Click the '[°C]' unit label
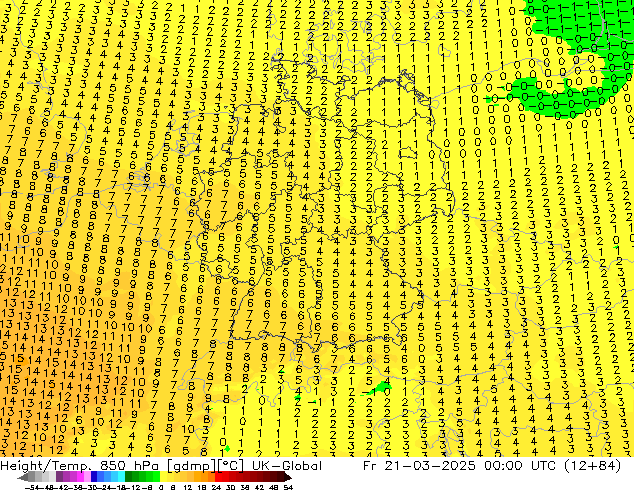This screenshot has width=634, height=490. pos(231,466)
